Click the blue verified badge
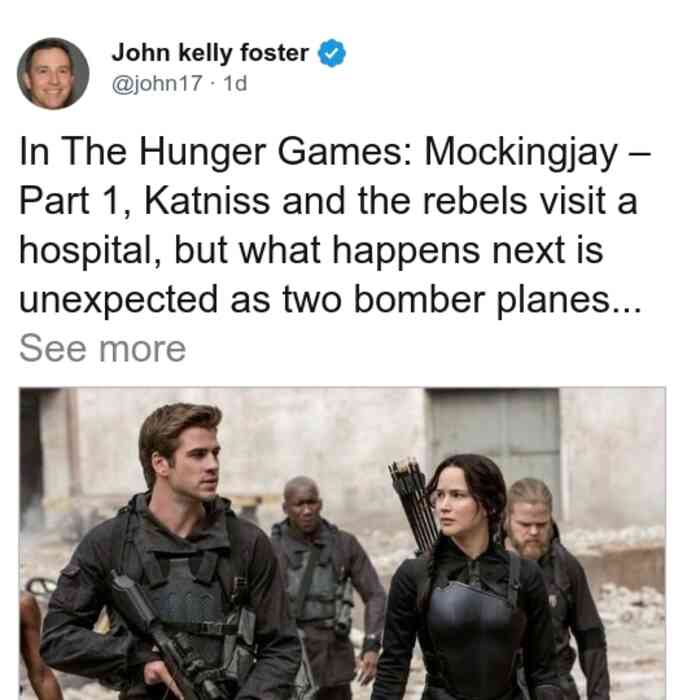The image size is (700, 700). 332,53
